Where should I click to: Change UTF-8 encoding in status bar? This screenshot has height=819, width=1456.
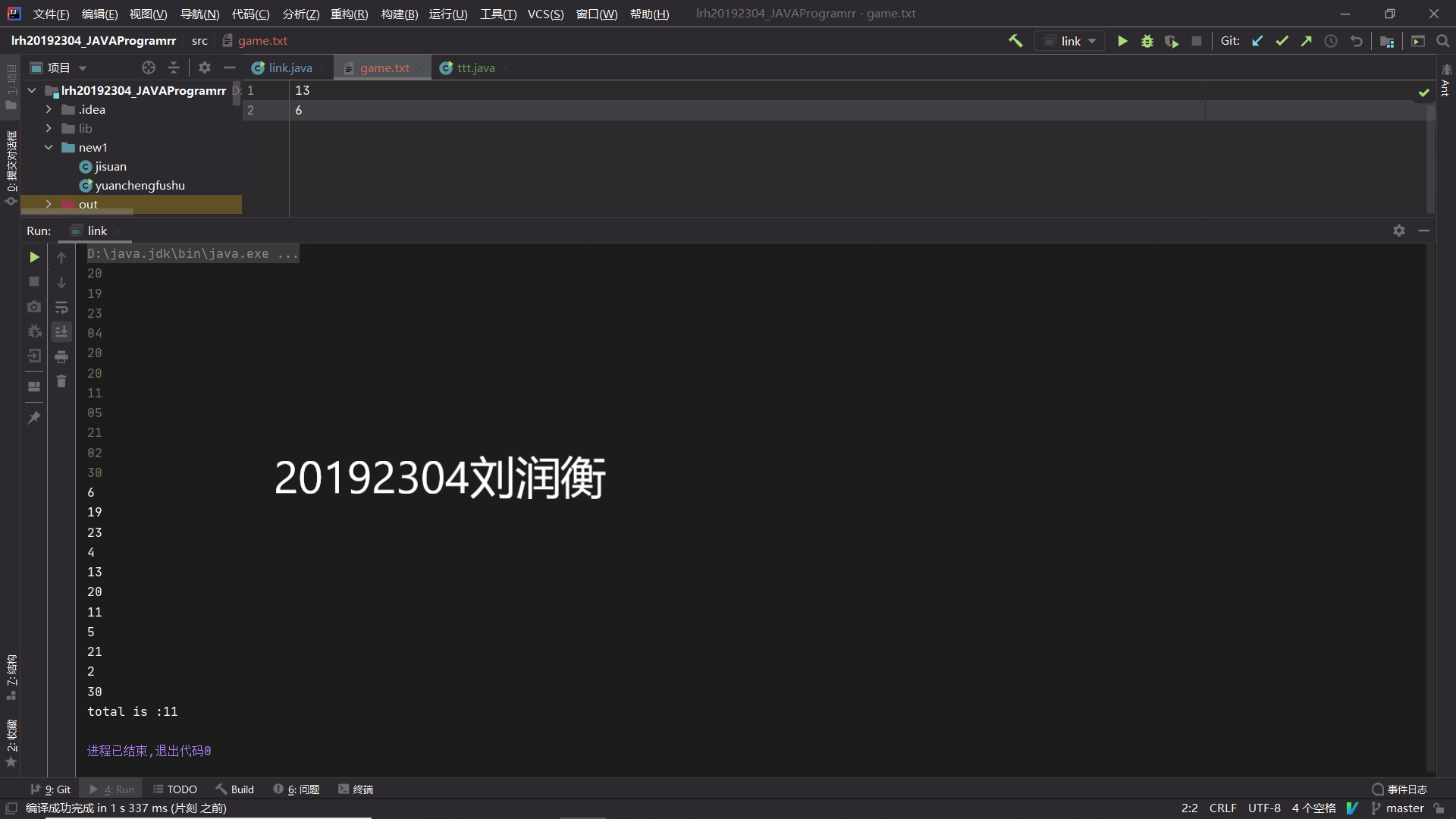[1264, 808]
